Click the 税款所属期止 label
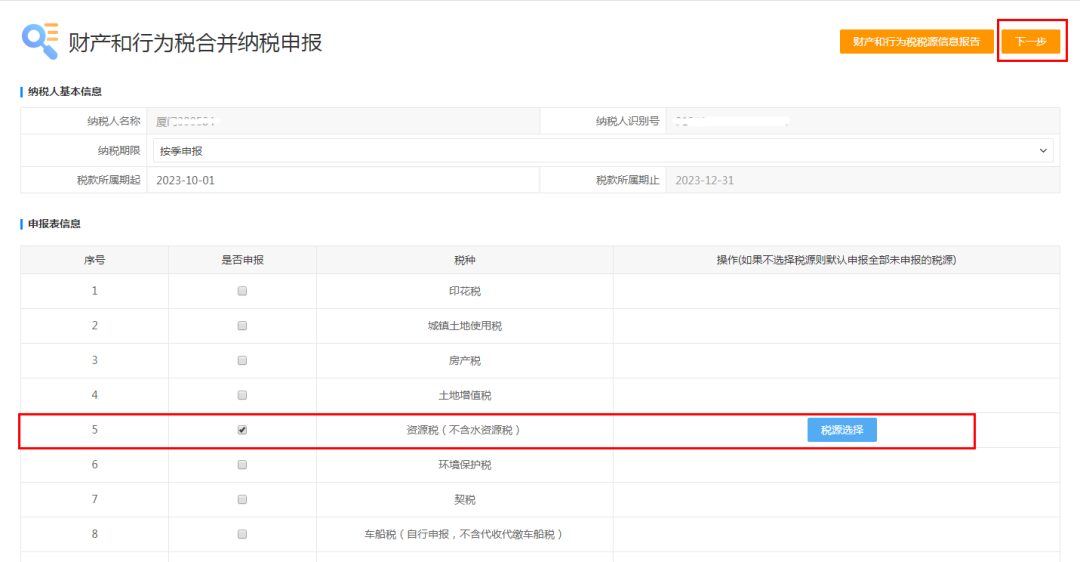Image resolution: width=1080 pixels, height=562 pixels. pos(627,180)
